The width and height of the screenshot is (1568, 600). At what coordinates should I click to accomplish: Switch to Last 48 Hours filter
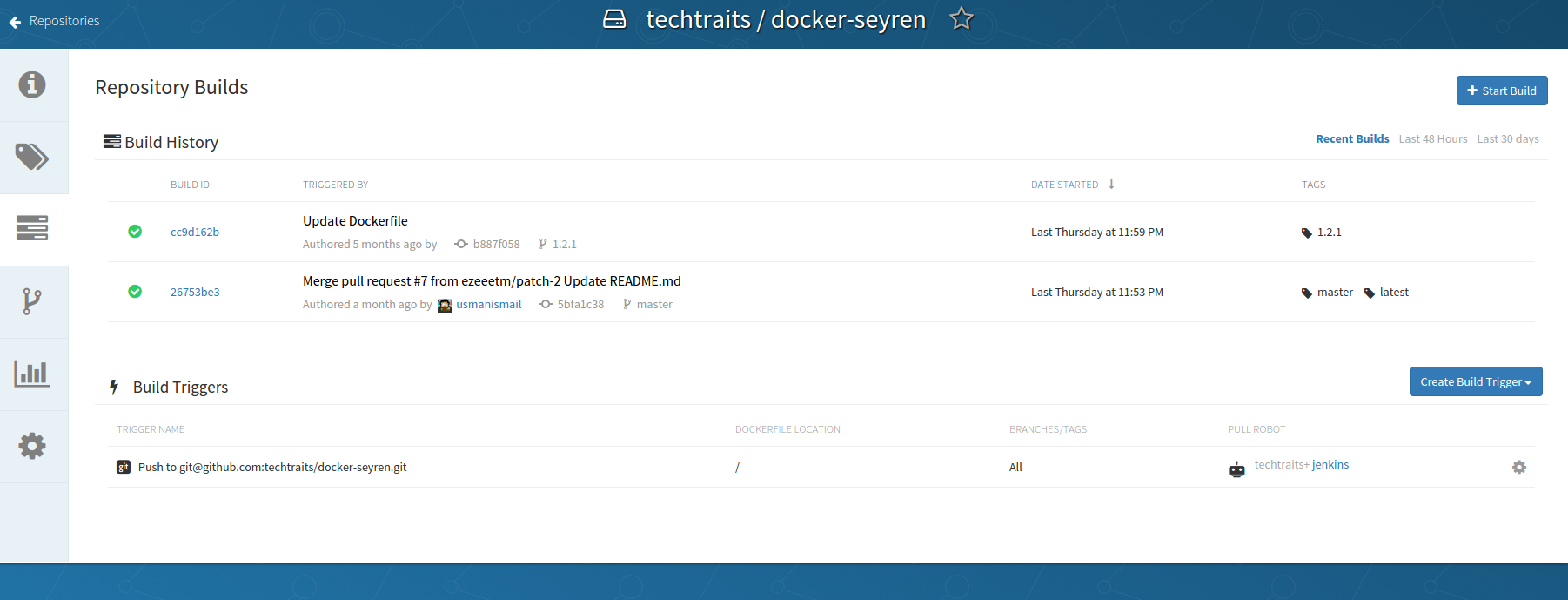pyautogui.click(x=1432, y=139)
